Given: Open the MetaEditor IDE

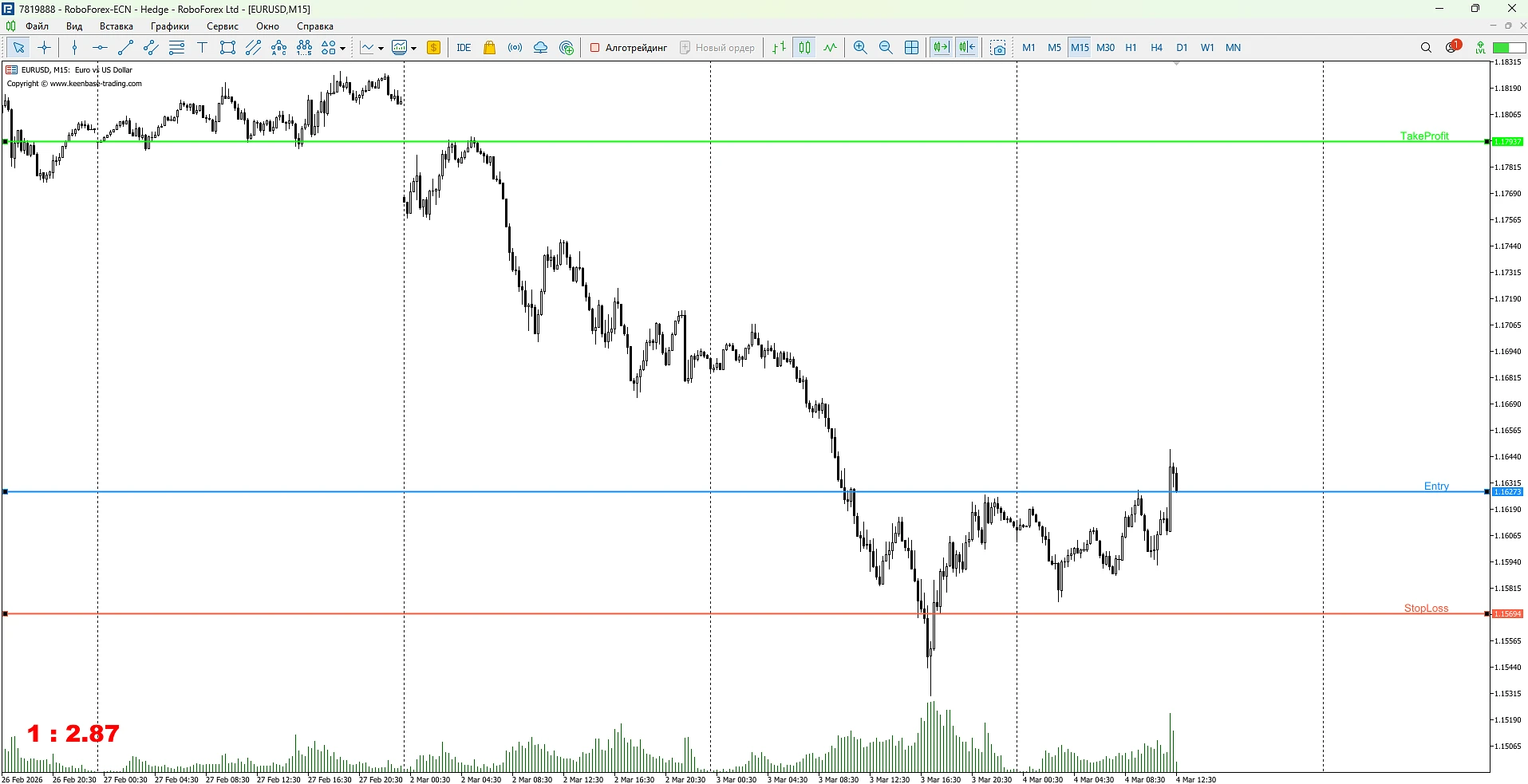Looking at the screenshot, I should 464,48.
